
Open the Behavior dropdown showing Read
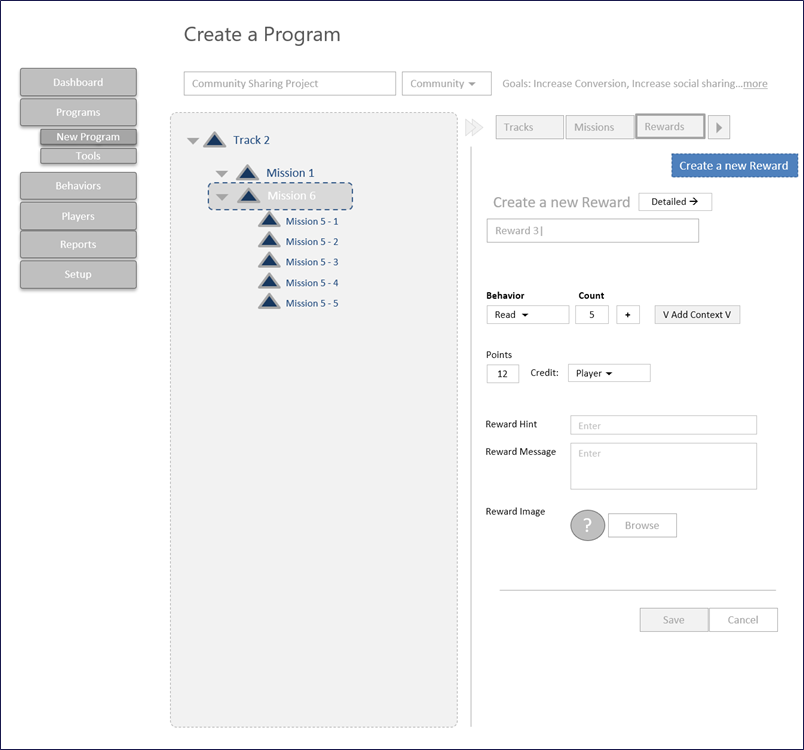(x=527, y=315)
